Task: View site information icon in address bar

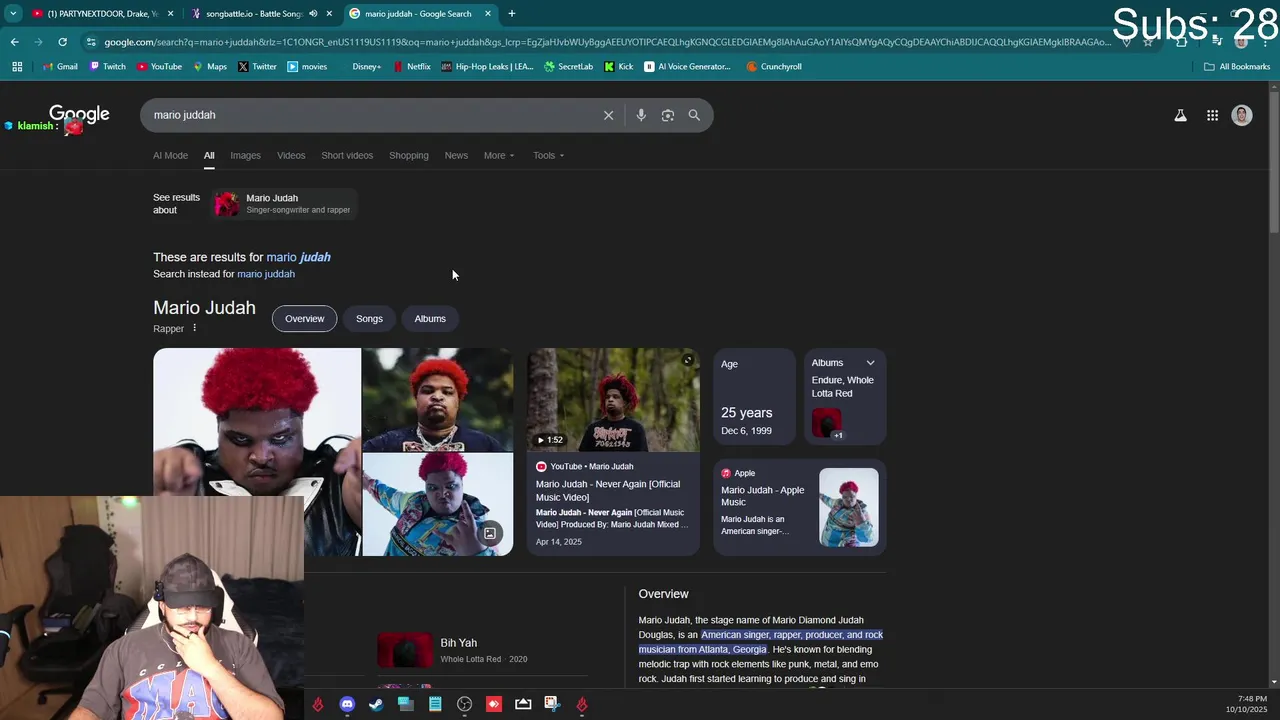Action: [x=91, y=42]
